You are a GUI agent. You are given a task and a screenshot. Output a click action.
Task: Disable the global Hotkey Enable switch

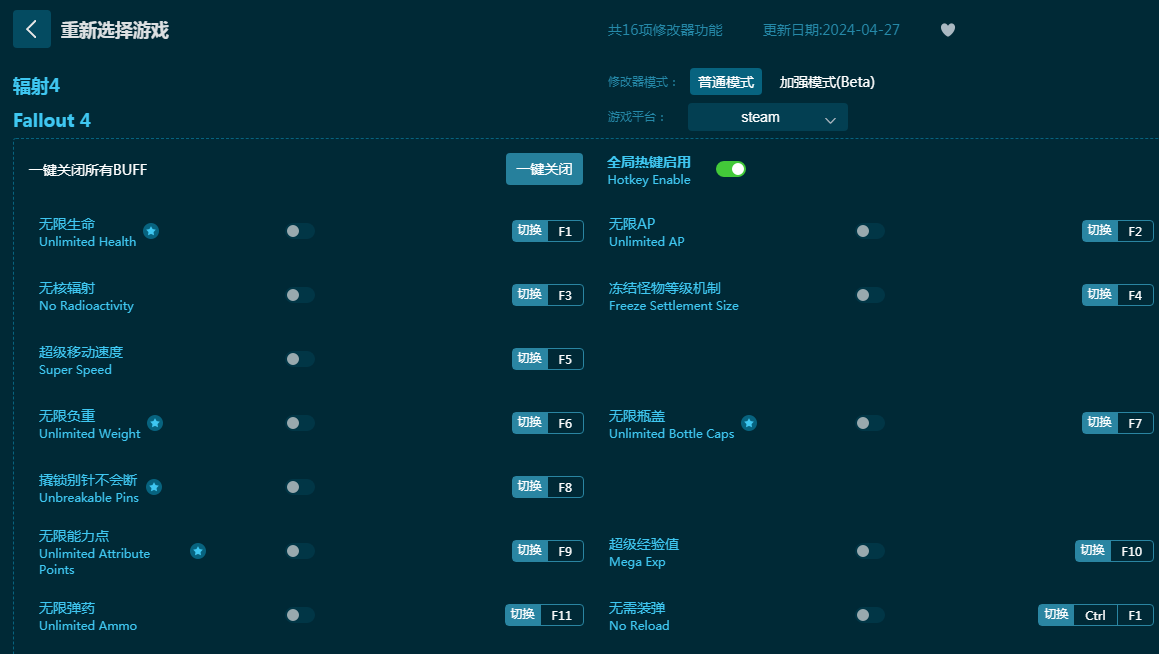pyautogui.click(x=730, y=169)
